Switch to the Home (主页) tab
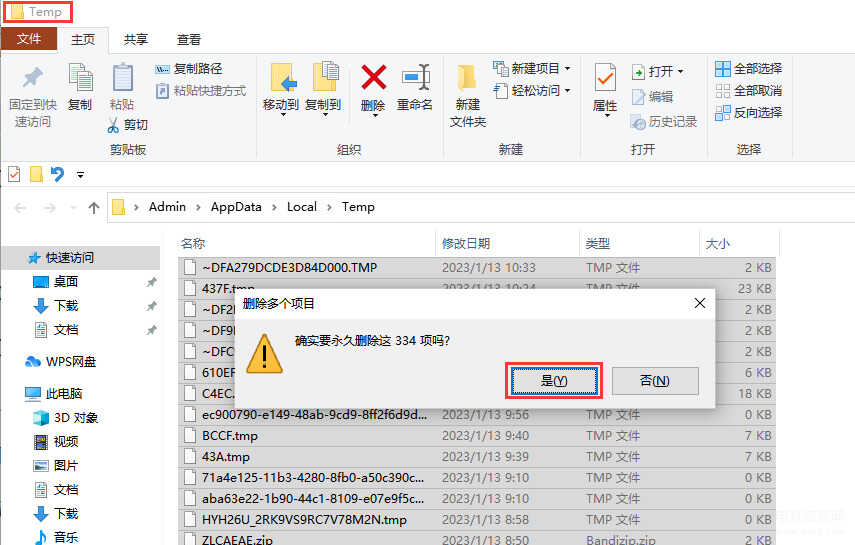This screenshot has width=855, height=545. click(83, 39)
